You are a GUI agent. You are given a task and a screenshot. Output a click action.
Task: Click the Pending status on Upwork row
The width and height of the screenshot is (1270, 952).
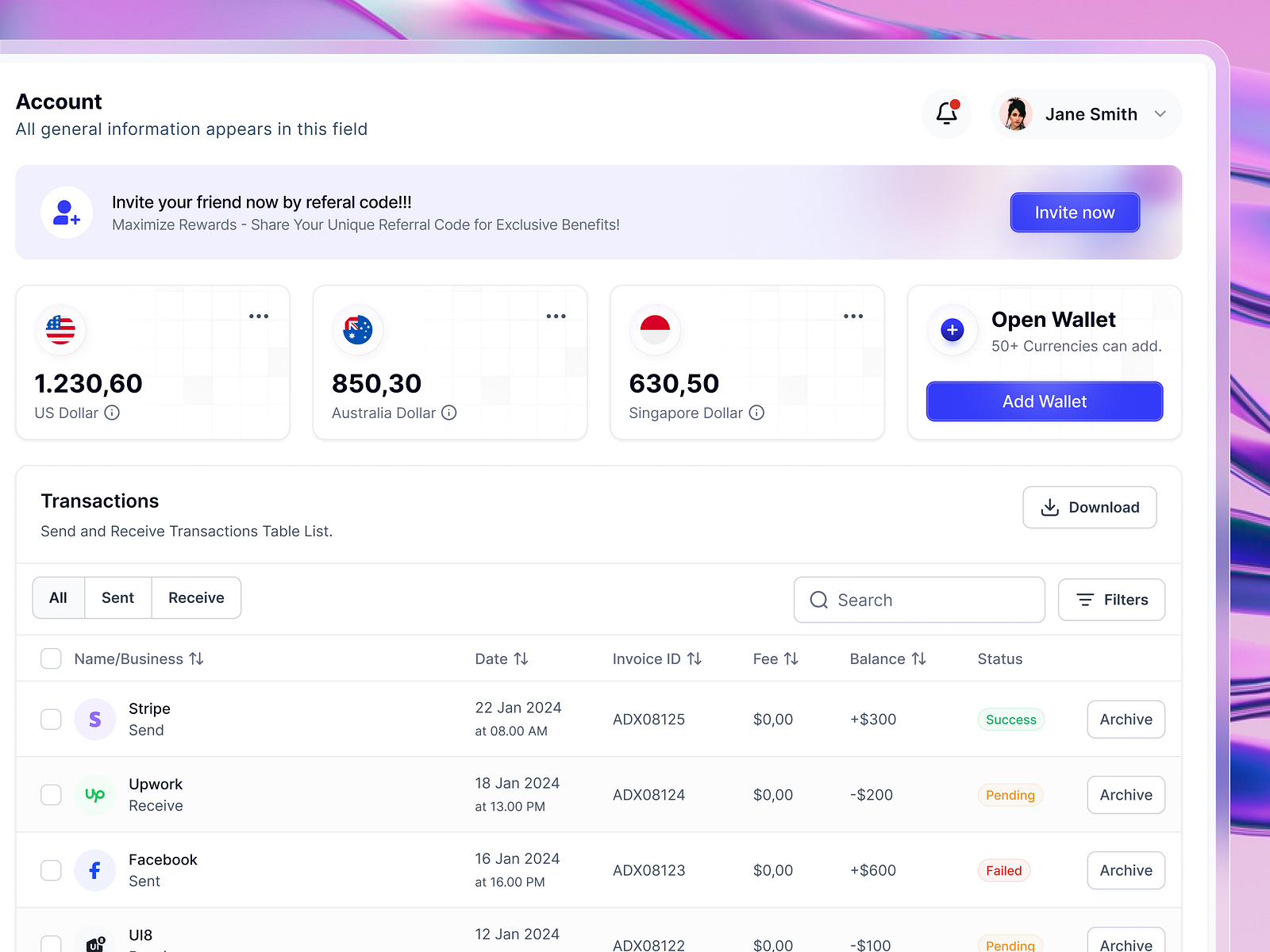(x=1010, y=795)
